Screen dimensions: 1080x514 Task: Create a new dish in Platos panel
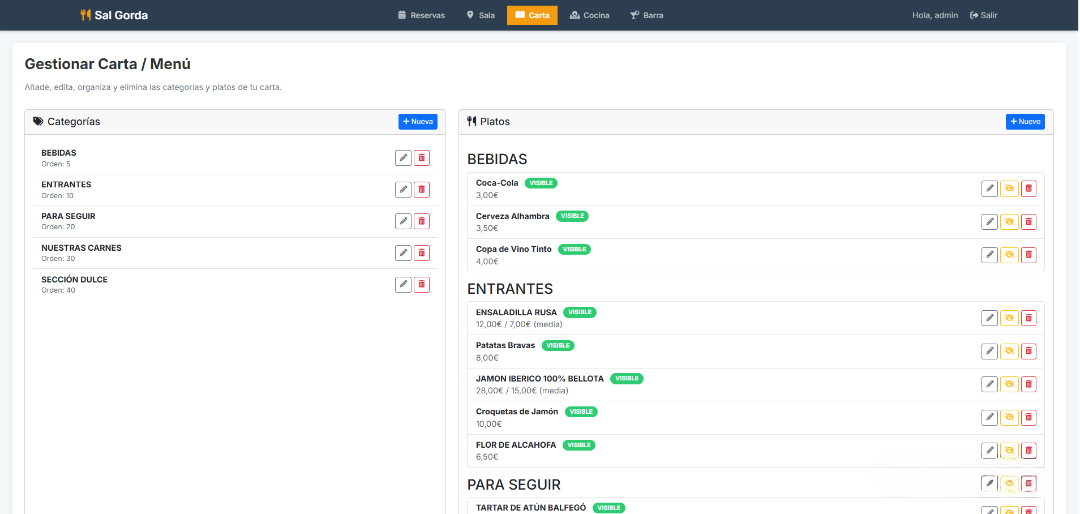click(1025, 122)
